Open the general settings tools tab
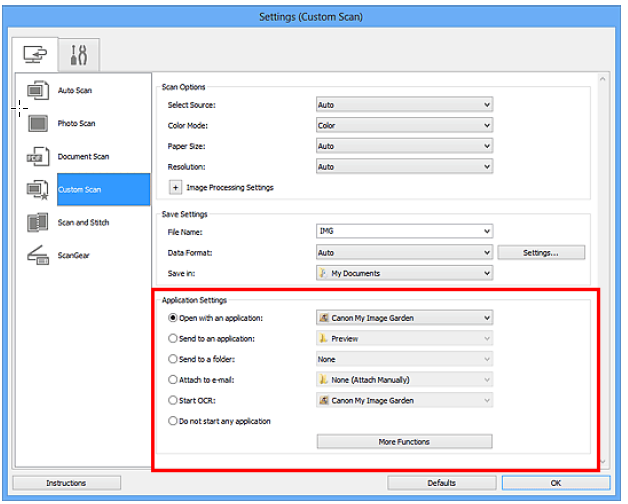Viewport: 628px width, 504px height. click(78, 50)
